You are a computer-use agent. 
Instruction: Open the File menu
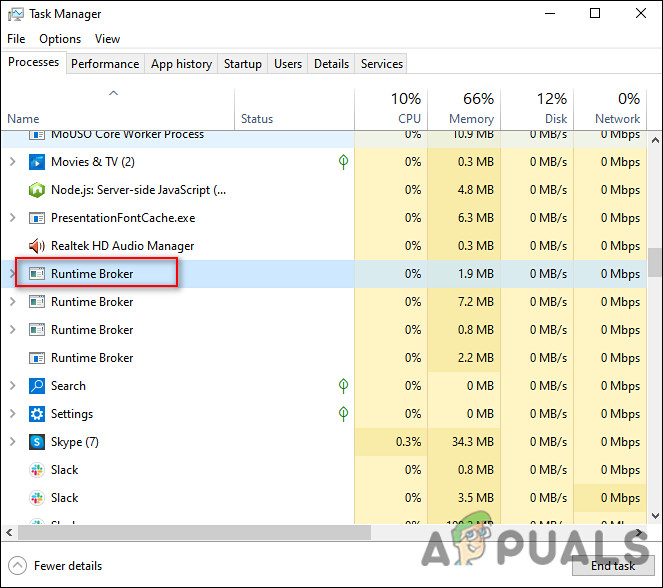[x=16, y=39]
